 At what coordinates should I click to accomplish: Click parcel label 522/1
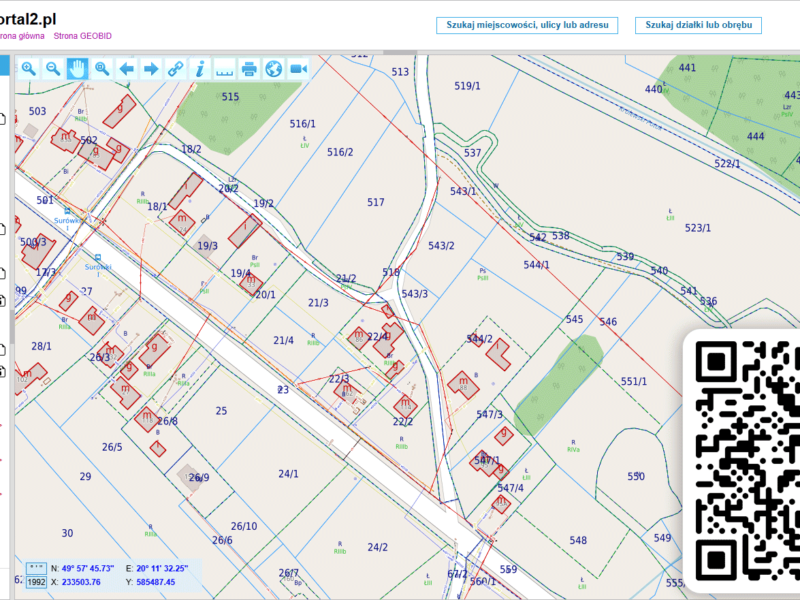point(727,164)
